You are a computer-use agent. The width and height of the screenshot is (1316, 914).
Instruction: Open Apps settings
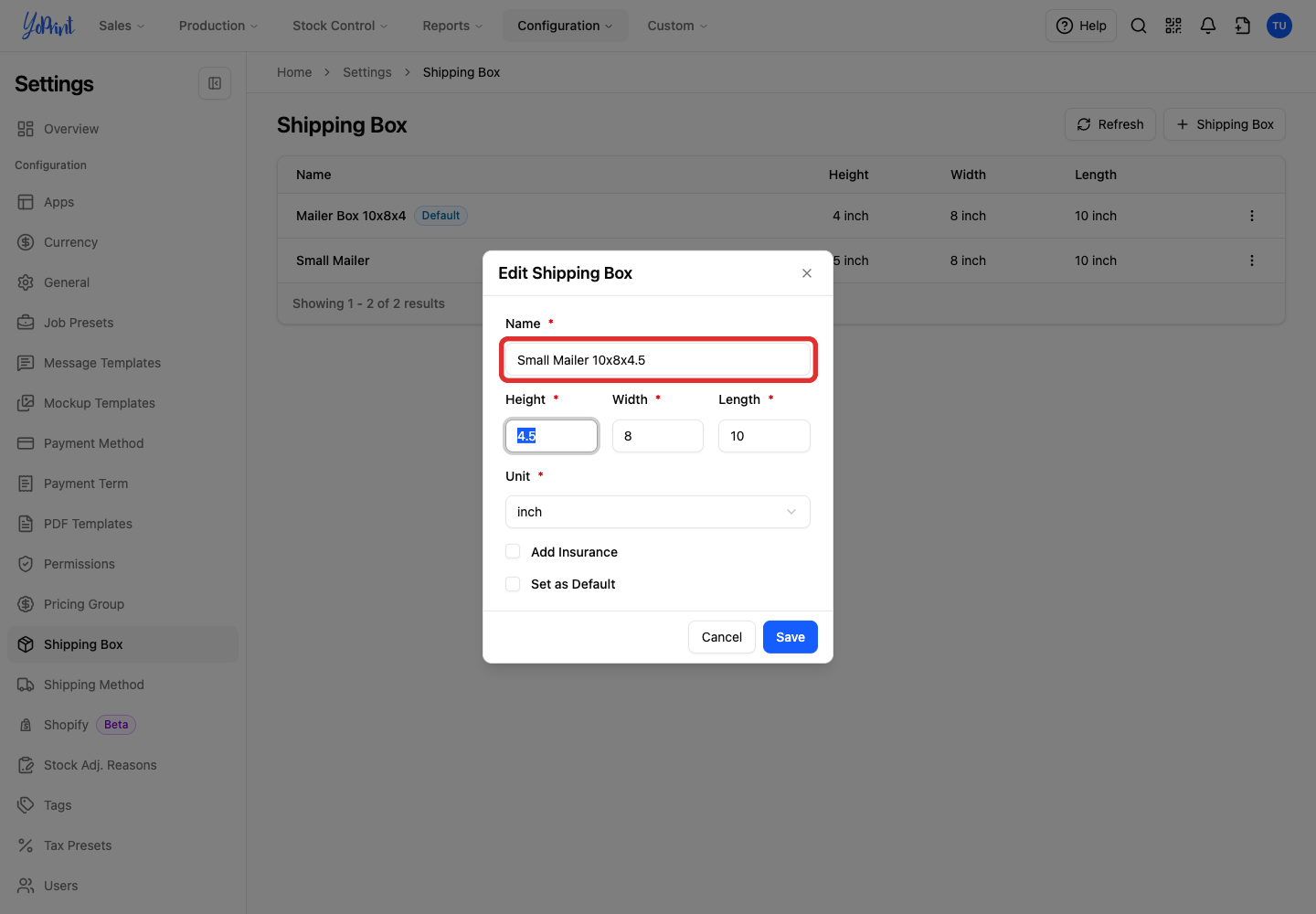pyautogui.click(x=123, y=202)
